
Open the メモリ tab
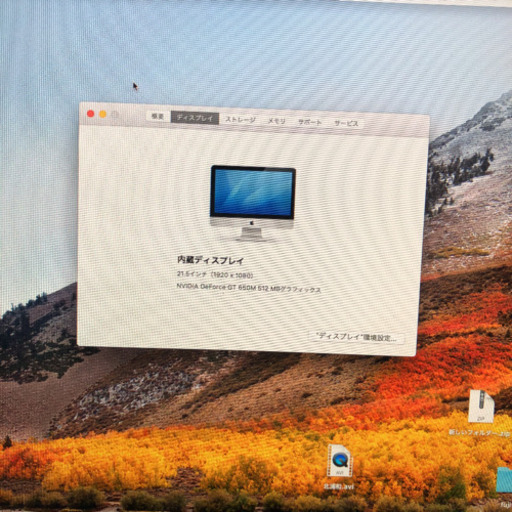point(276,121)
